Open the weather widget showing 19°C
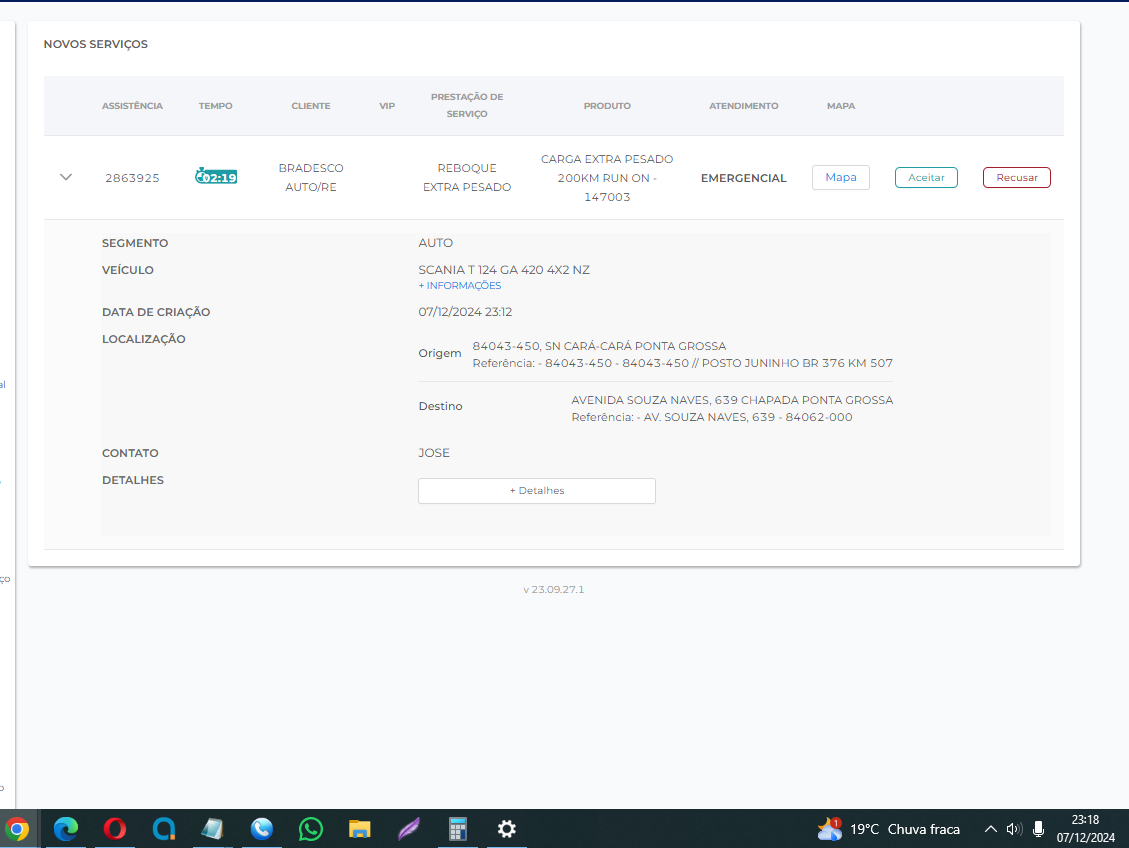The height and width of the screenshot is (848, 1129). 889,829
